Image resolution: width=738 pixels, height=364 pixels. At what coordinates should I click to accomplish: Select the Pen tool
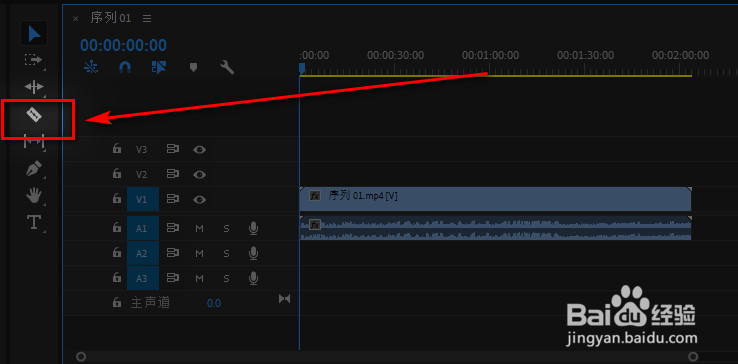pos(34,169)
